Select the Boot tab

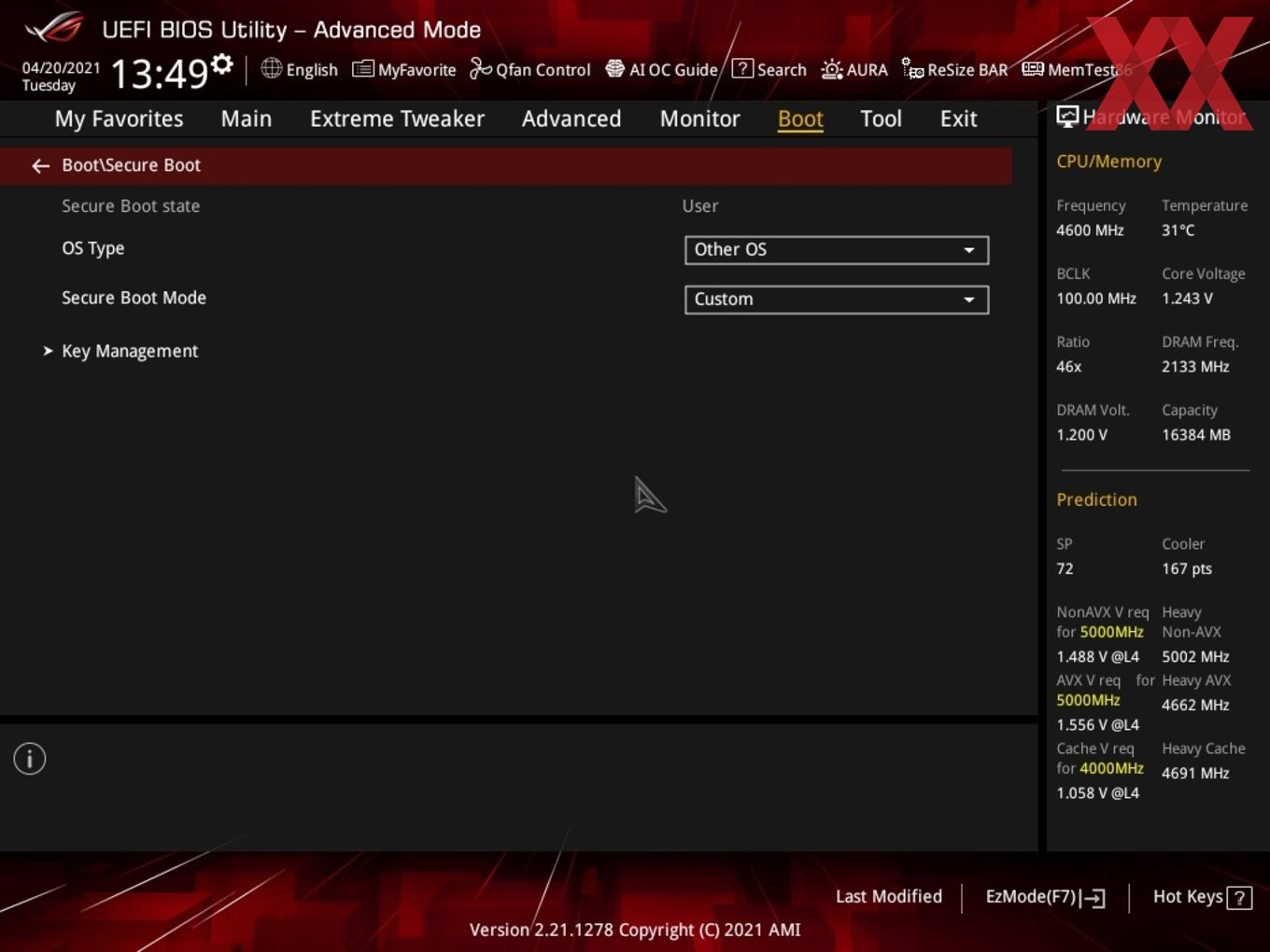pos(800,119)
